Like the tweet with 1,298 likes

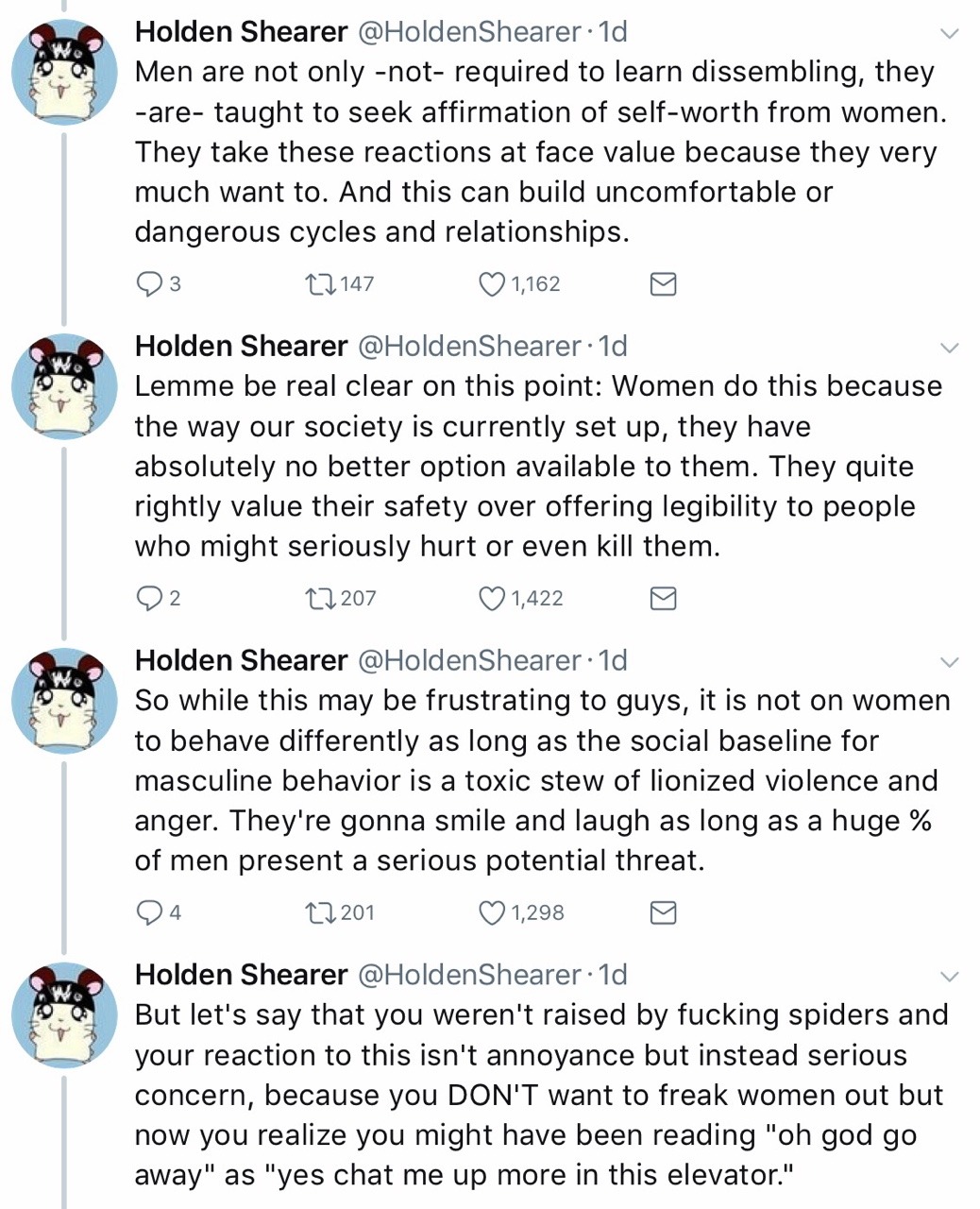493,912
